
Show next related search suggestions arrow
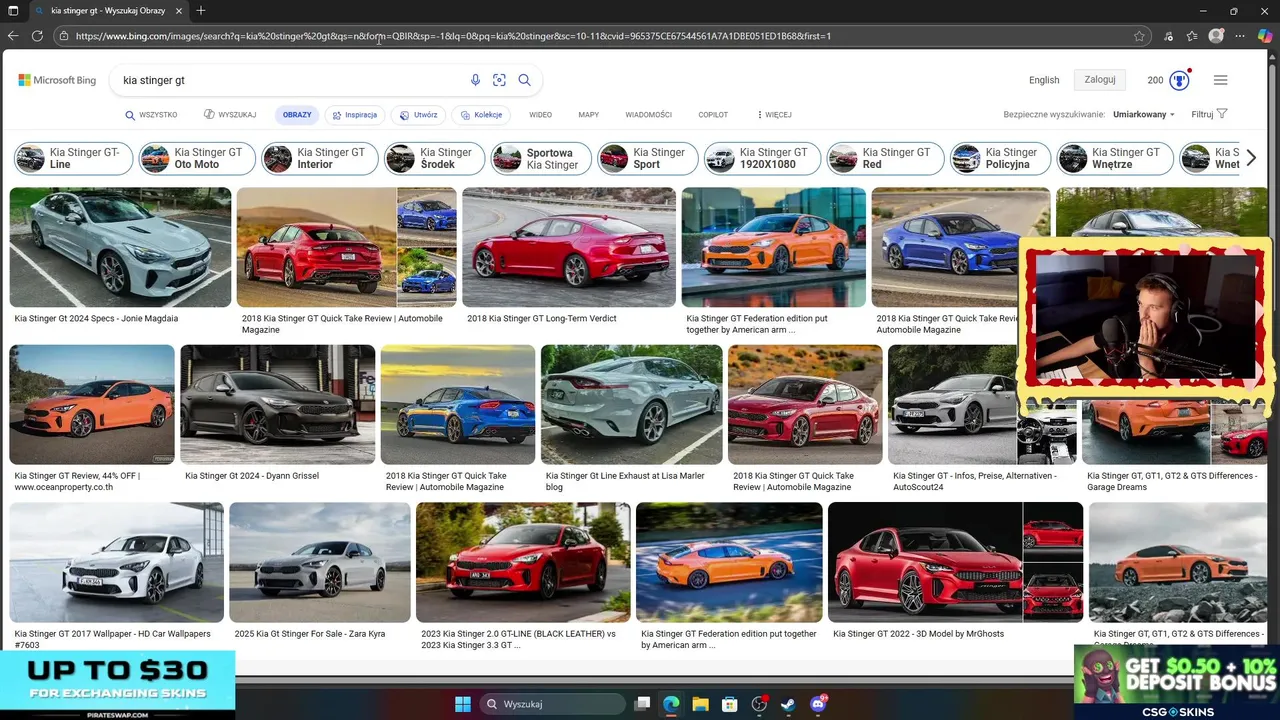point(1250,158)
